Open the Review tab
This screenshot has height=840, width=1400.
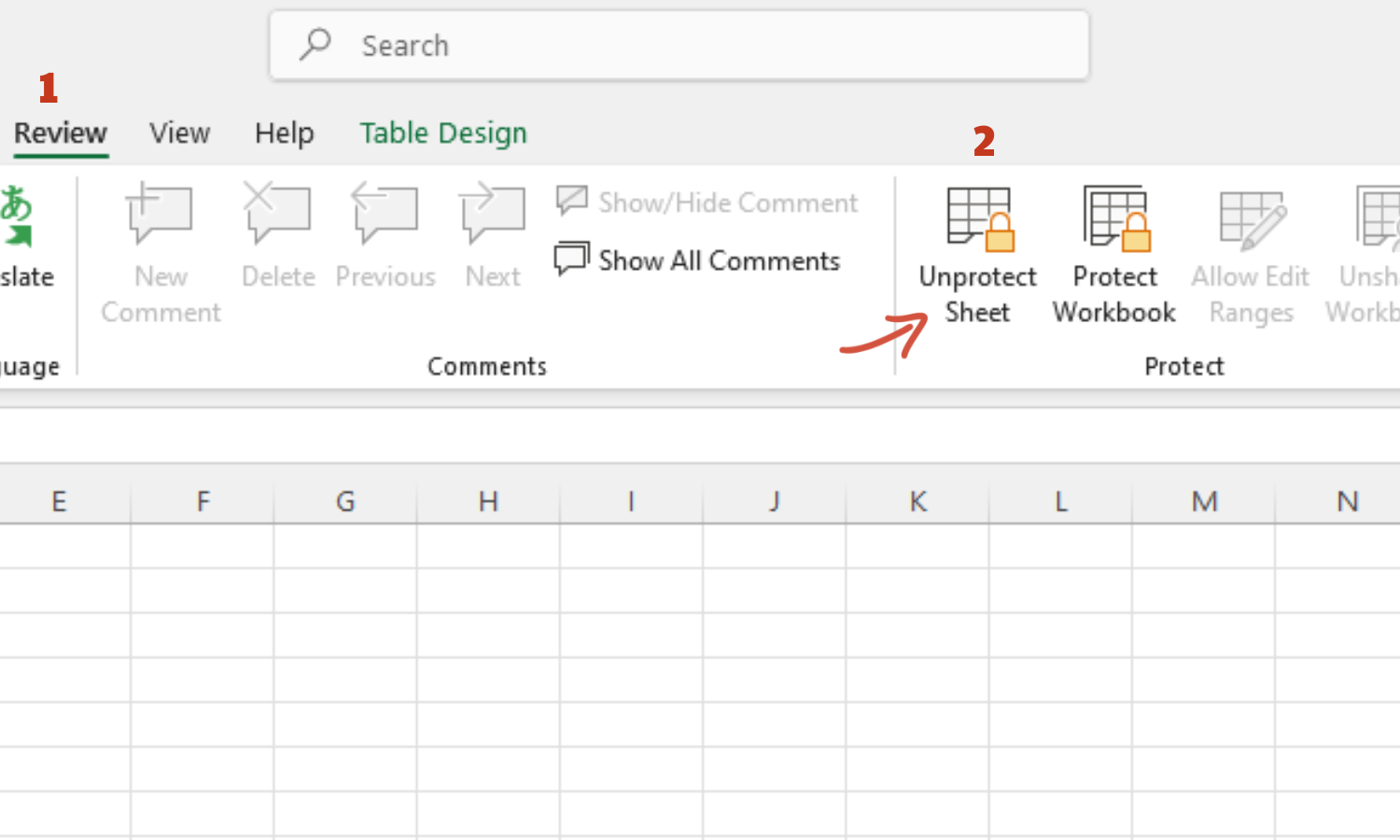point(61,133)
